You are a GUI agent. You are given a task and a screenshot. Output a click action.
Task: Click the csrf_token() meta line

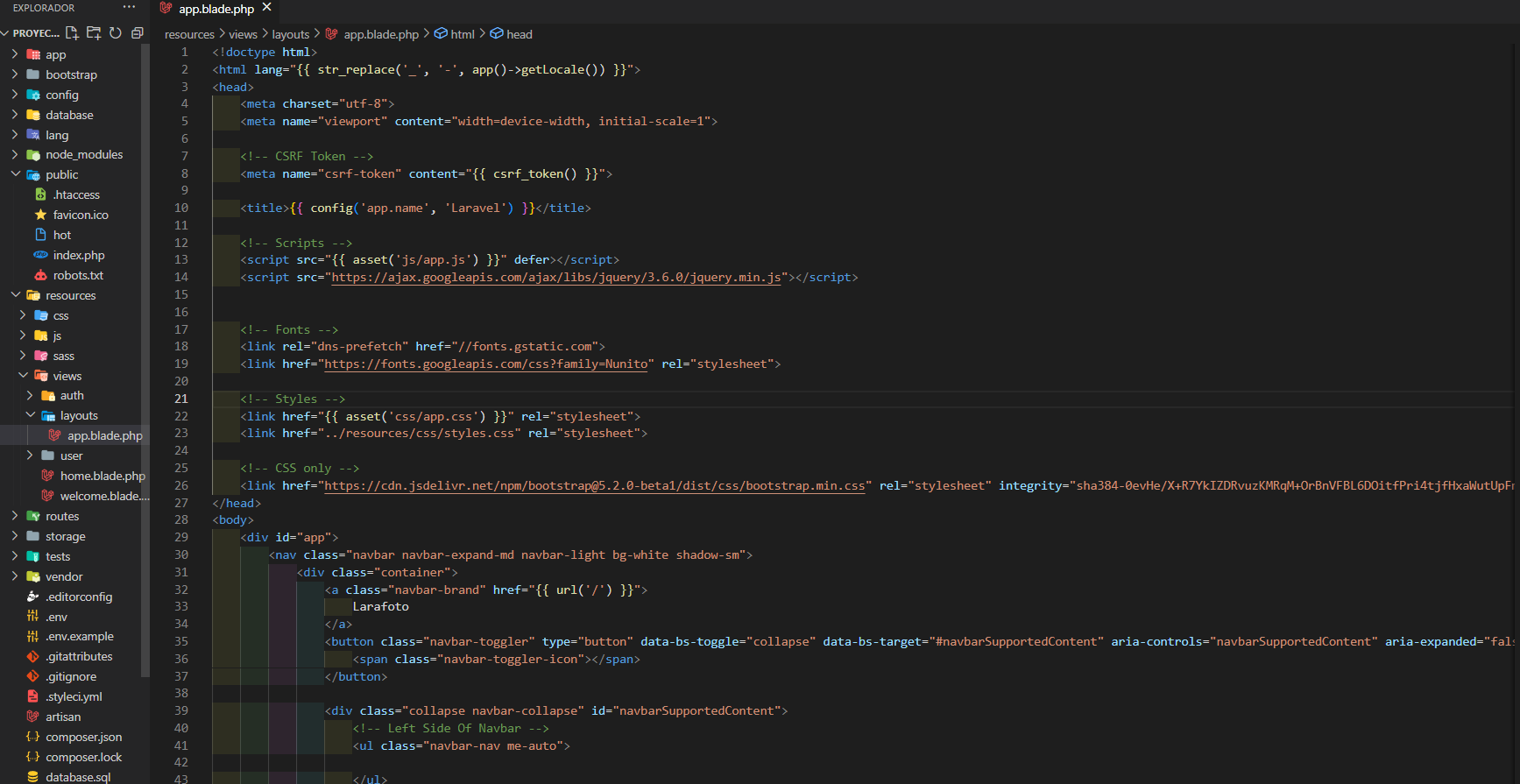427,173
